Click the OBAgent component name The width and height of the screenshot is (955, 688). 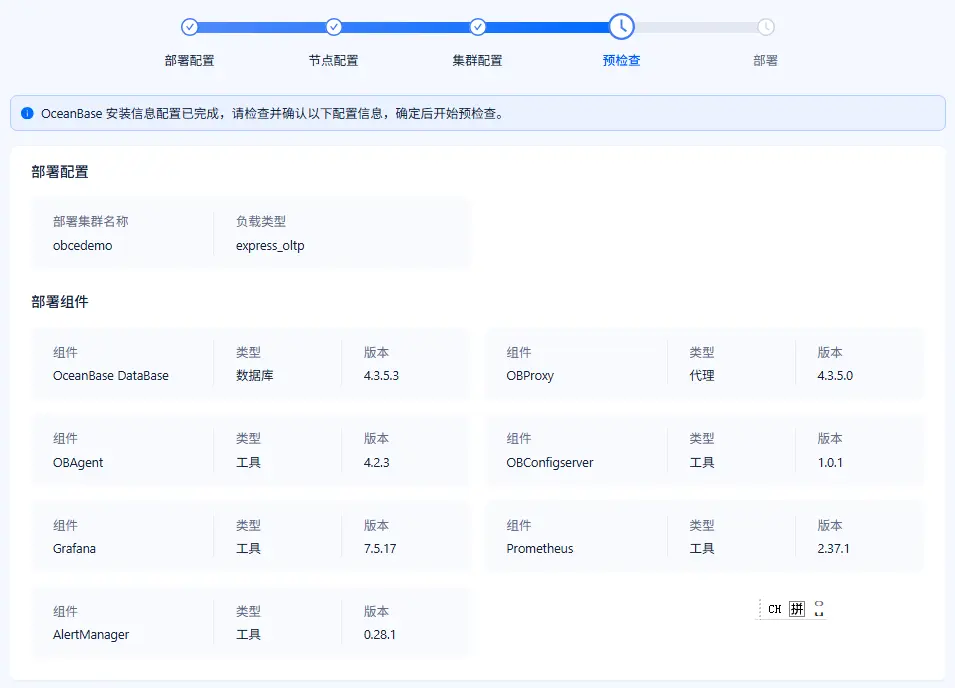(78, 463)
